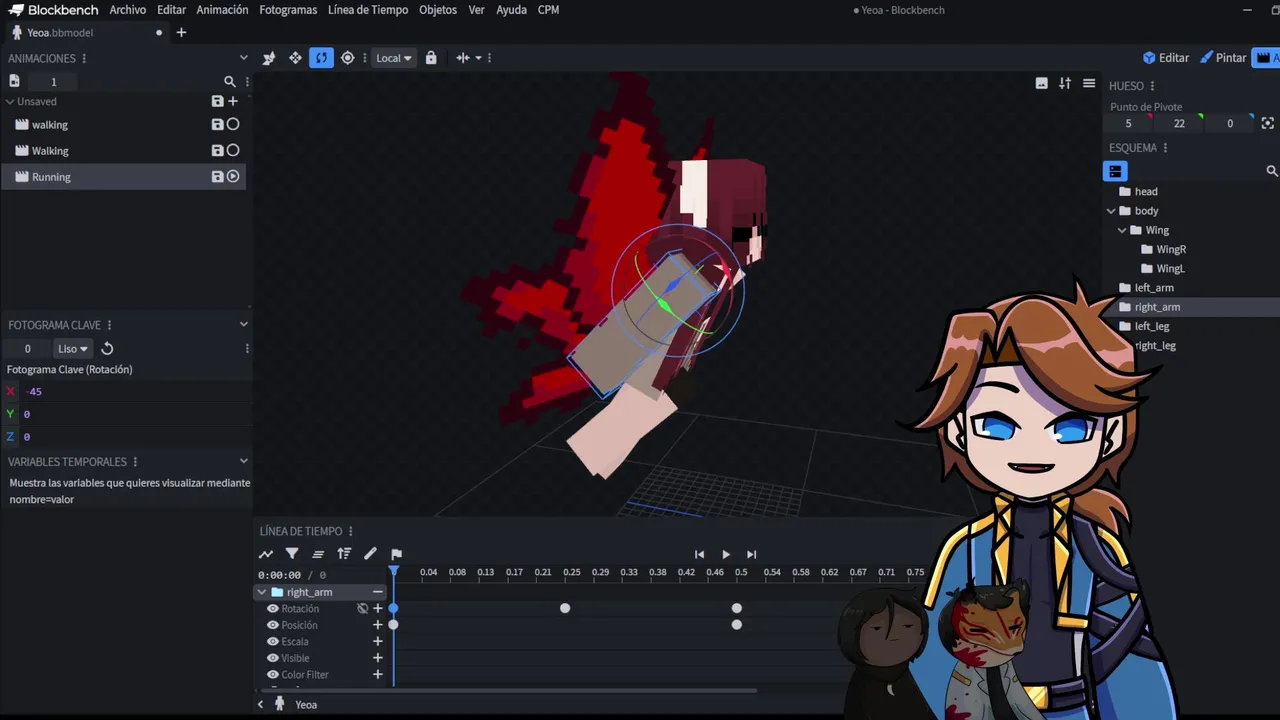Viewport: 1280px width, 720px height.
Task: Click the Z rotation value field
Action: pyautogui.click(x=135, y=437)
